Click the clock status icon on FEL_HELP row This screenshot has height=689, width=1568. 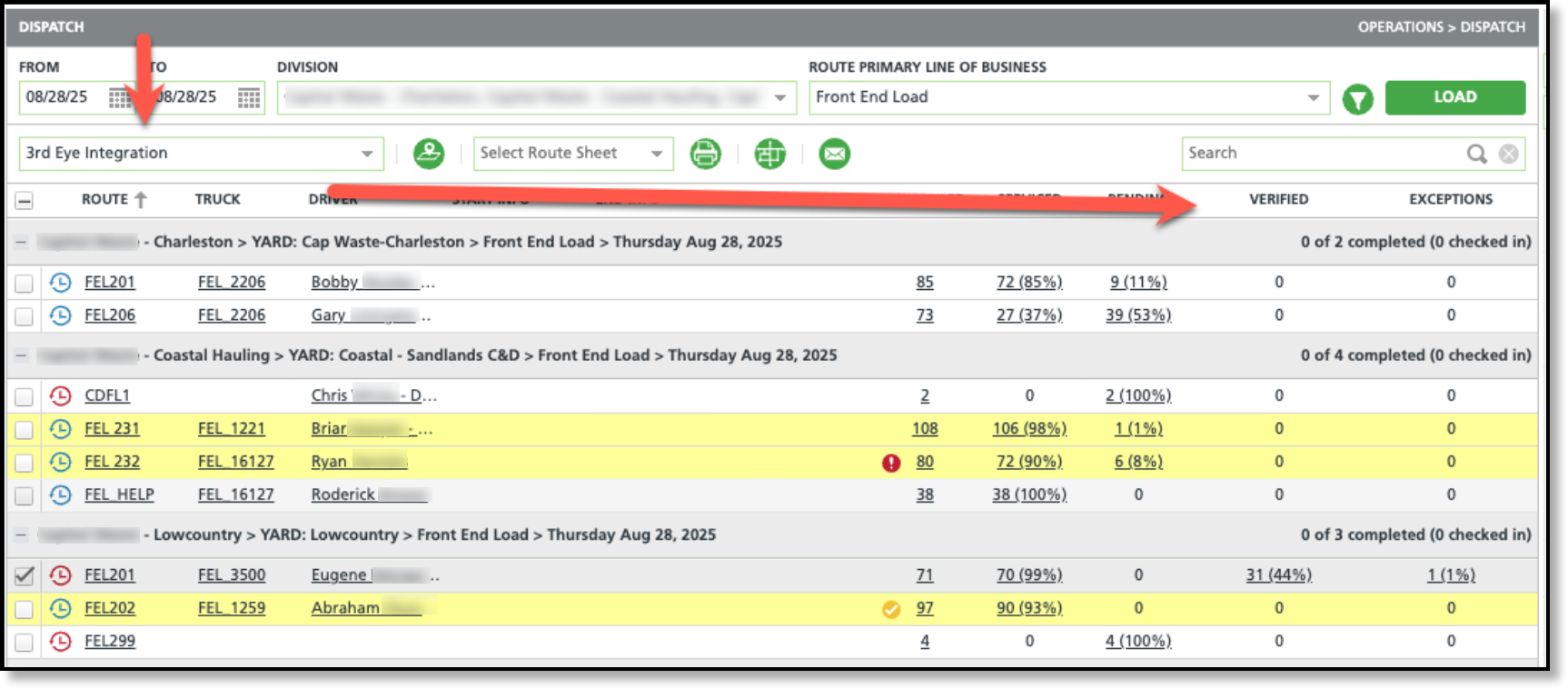tap(60, 495)
